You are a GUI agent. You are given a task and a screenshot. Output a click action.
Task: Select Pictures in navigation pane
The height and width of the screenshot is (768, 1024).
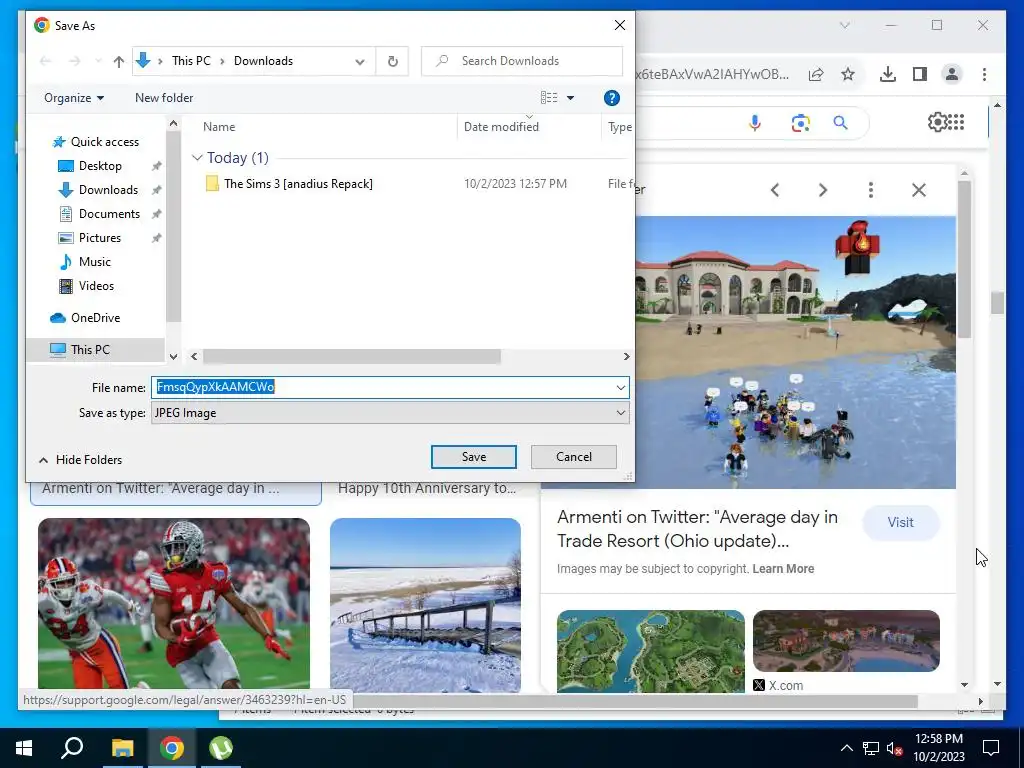coord(90,238)
